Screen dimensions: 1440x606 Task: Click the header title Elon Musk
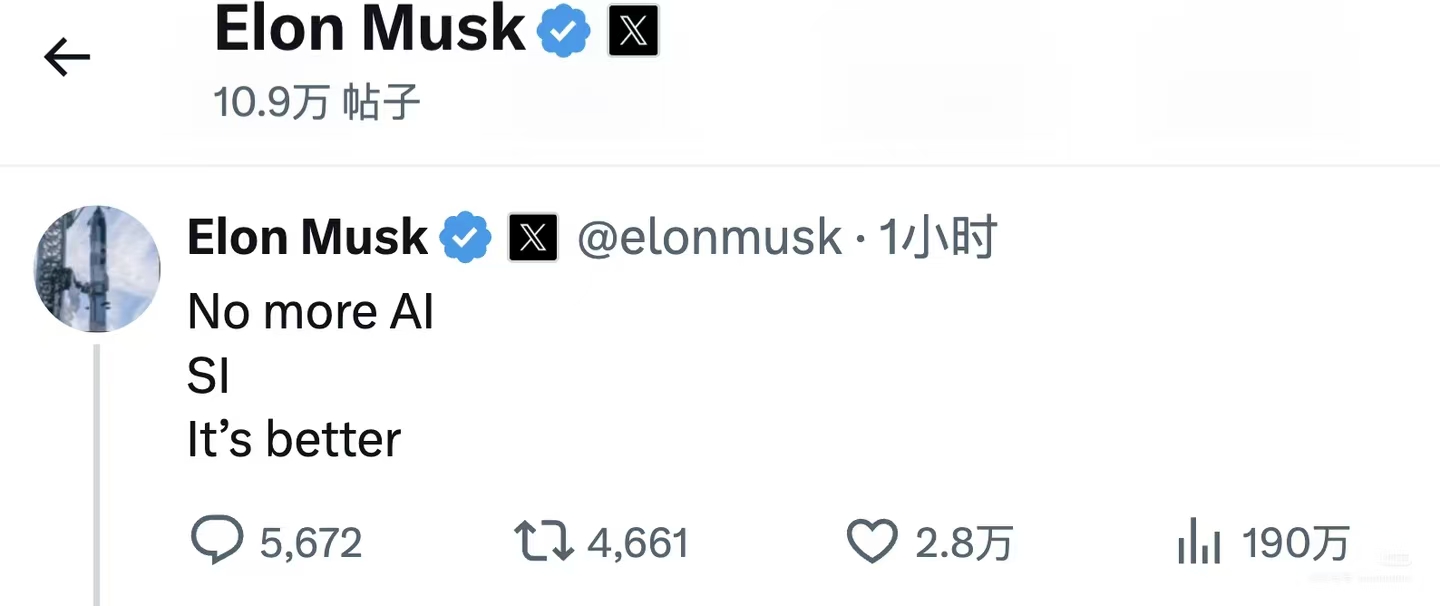(x=370, y=29)
